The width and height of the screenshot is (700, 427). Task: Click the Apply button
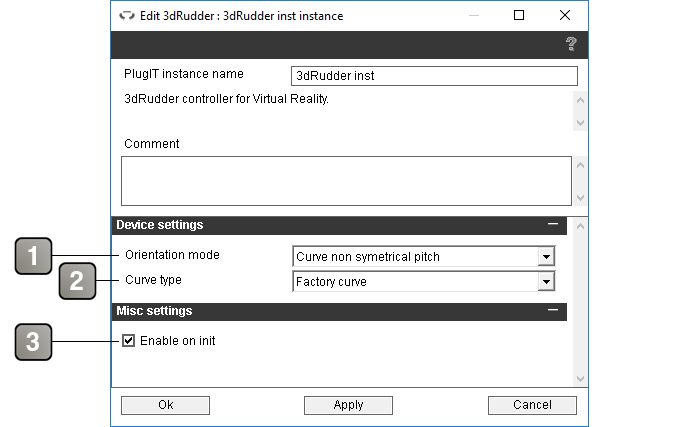[348, 405]
